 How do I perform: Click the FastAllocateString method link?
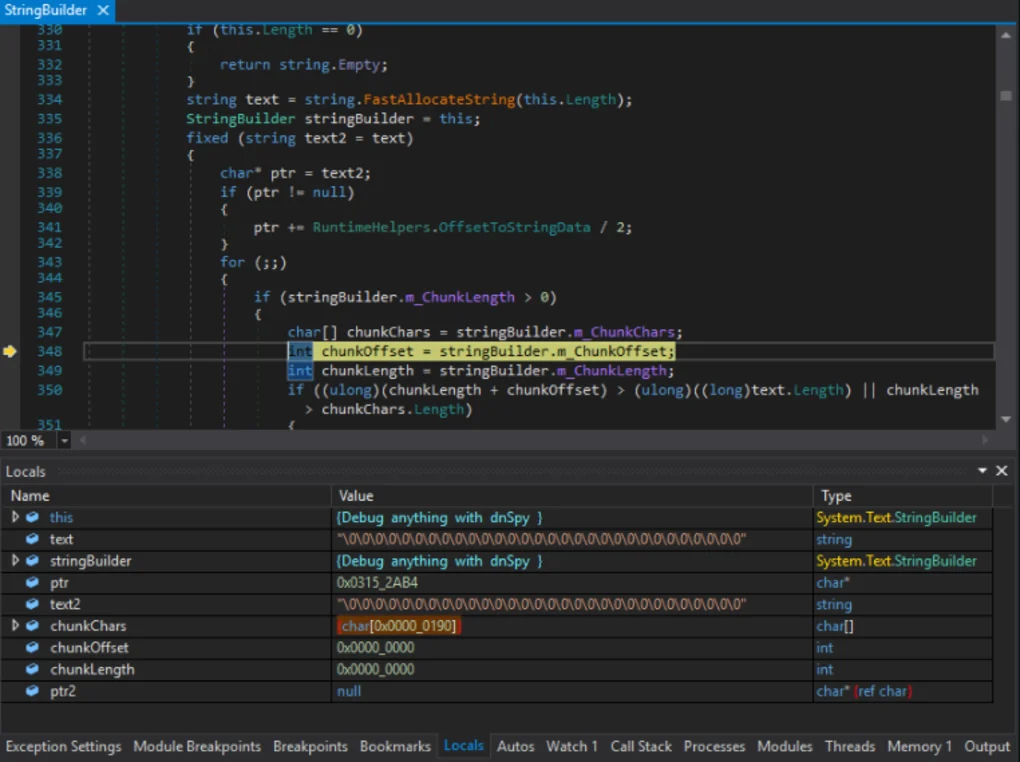(439, 99)
